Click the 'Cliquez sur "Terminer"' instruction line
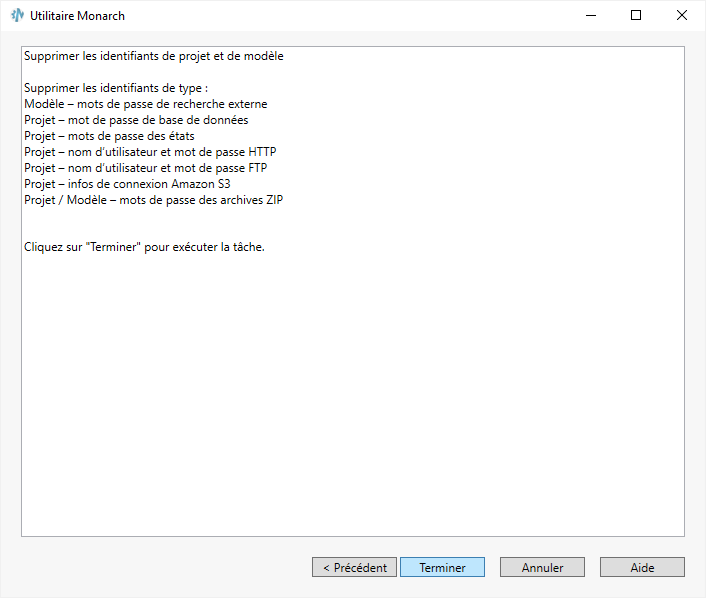 point(144,247)
